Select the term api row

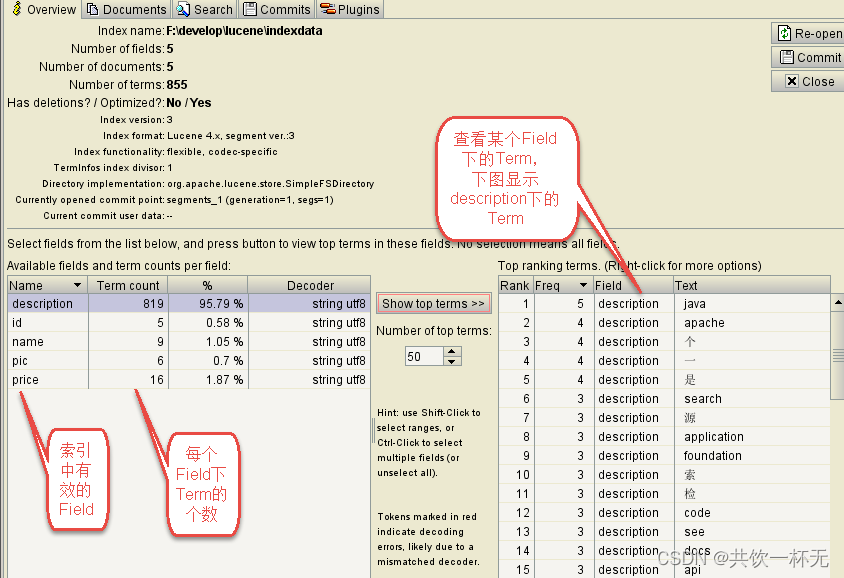tap(664, 569)
